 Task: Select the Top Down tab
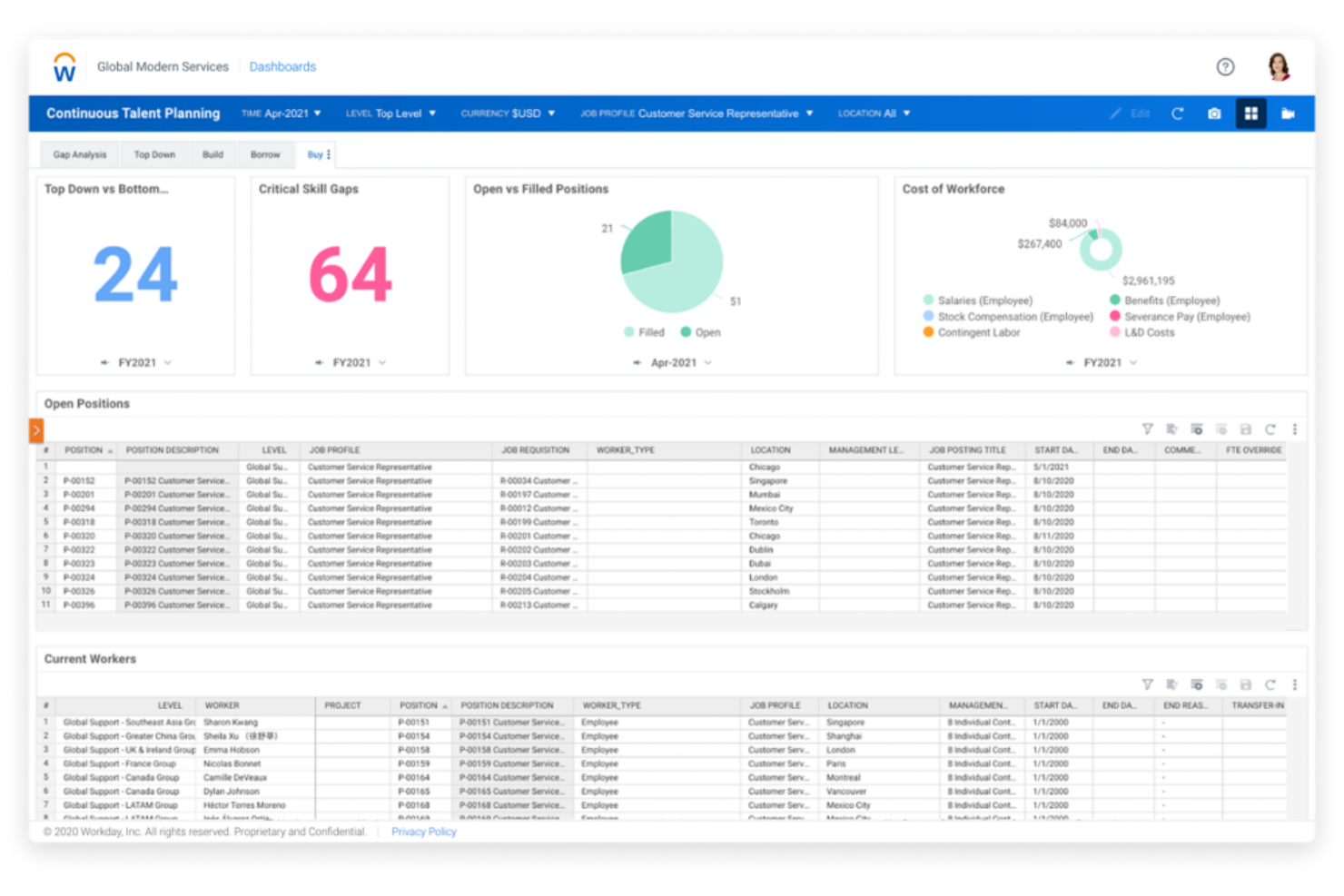[x=154, y=154]
